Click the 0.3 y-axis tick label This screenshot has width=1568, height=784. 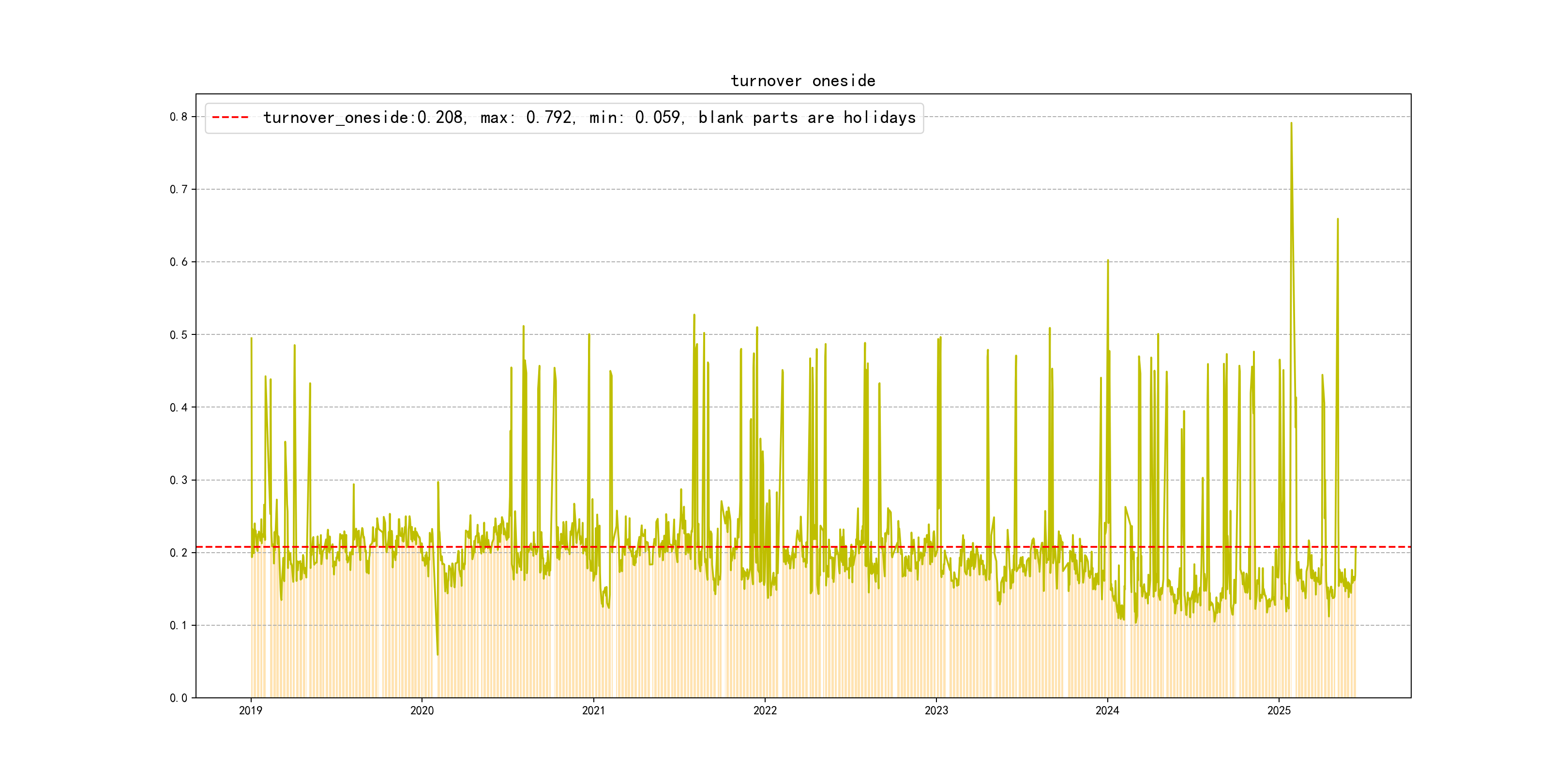pos(179,480)
